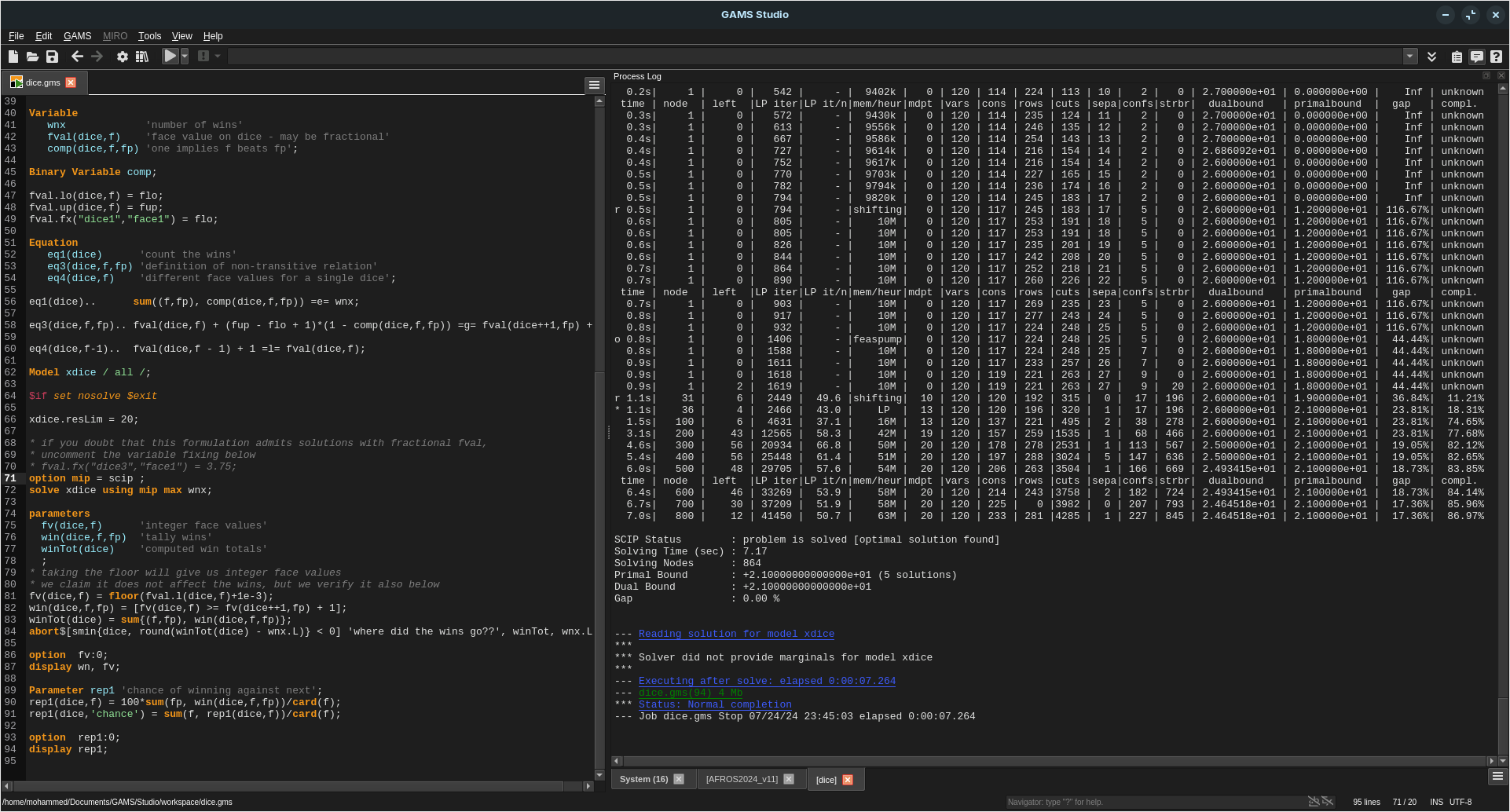Open the File menu
1510x812 pixels.
coord(16,36)
